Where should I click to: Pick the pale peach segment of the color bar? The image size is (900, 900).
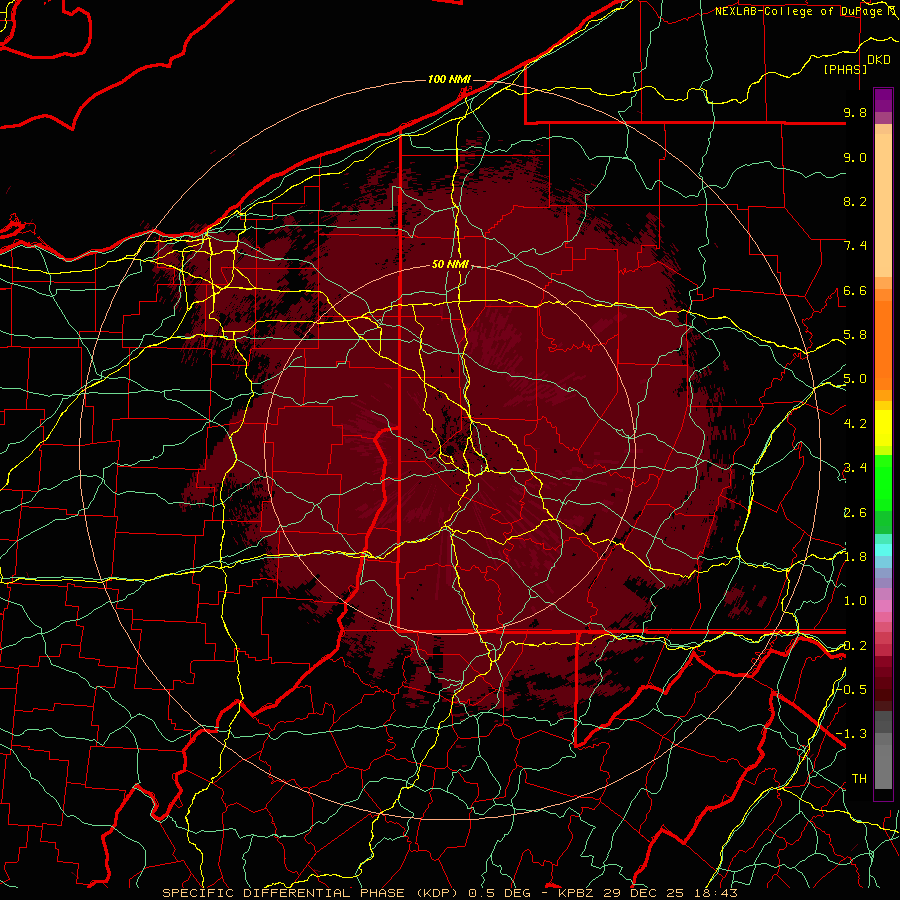tap(883, 205)
